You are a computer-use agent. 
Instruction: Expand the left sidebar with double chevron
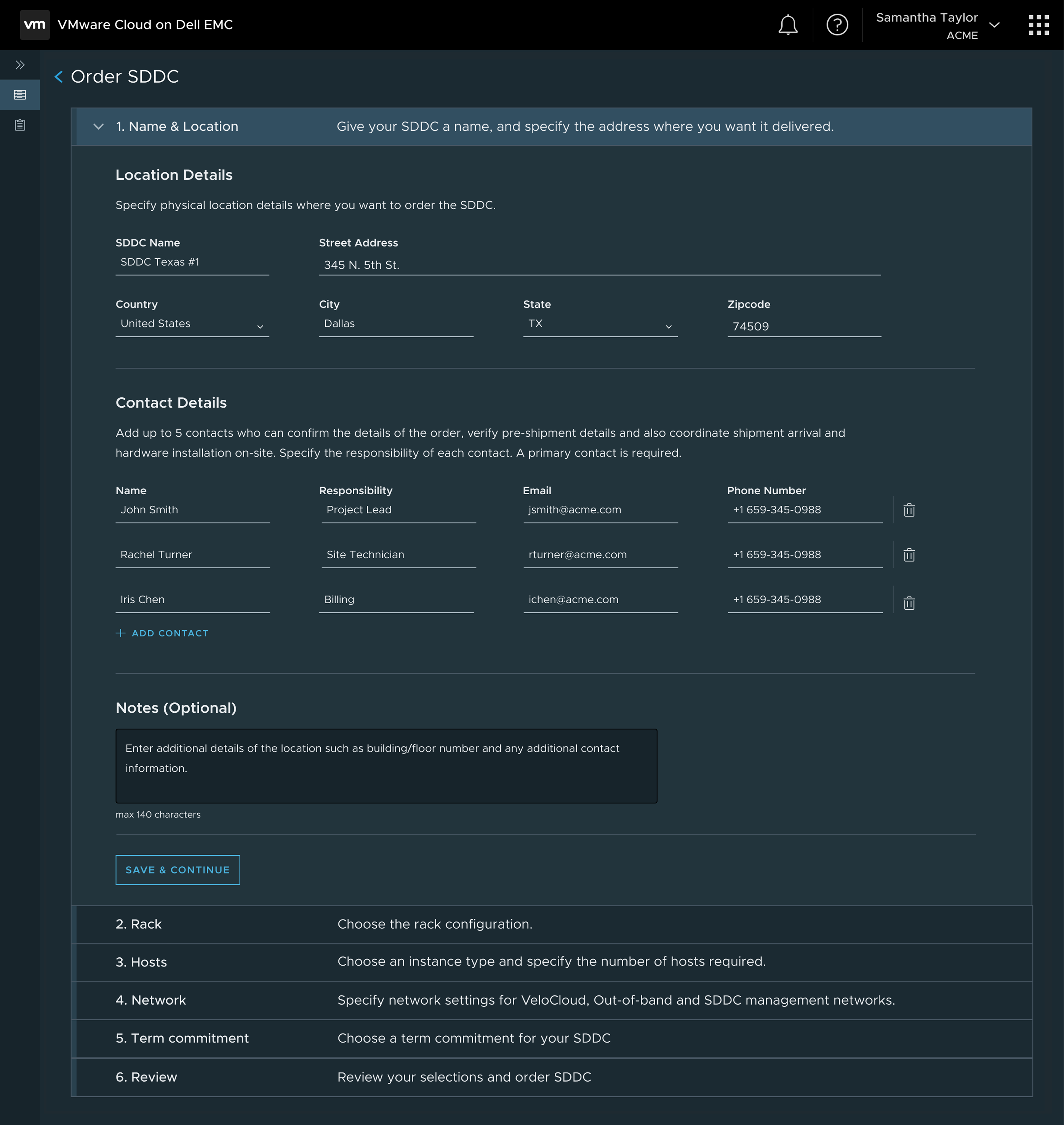coord(20,65)
